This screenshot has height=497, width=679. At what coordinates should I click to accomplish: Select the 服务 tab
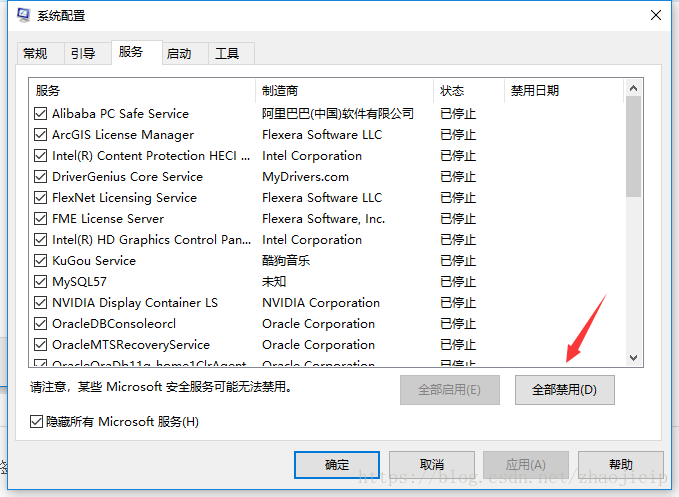tap(136, 52)
